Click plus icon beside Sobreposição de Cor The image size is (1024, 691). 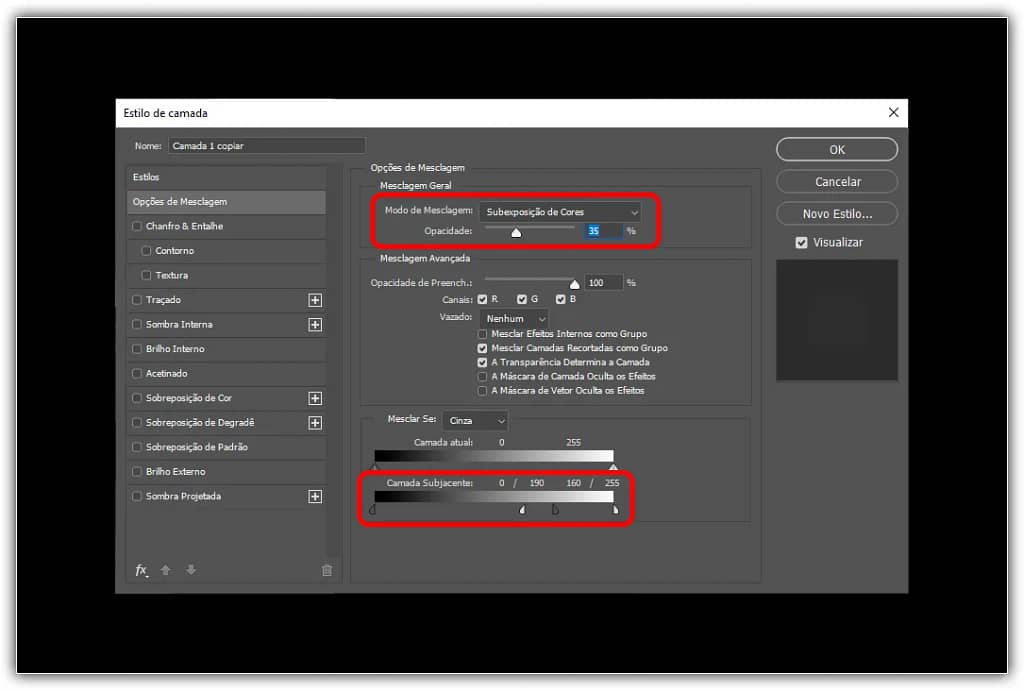(315, 398)
